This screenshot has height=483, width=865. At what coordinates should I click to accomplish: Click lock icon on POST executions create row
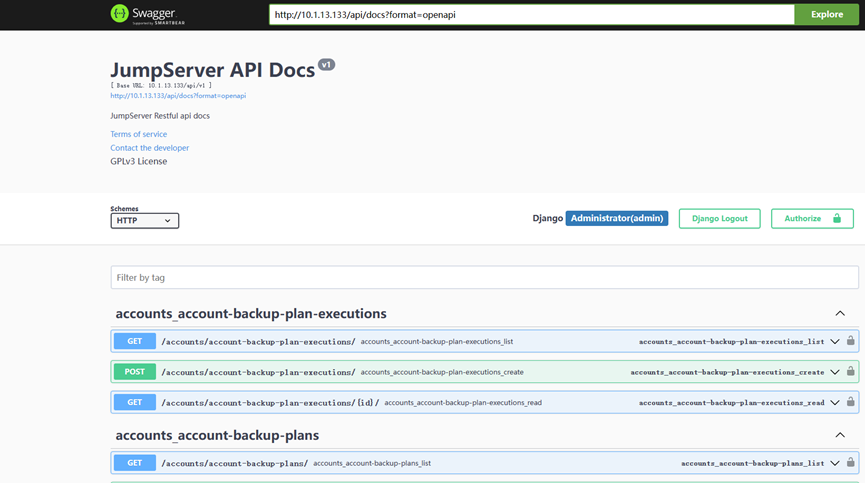point(851,371)
